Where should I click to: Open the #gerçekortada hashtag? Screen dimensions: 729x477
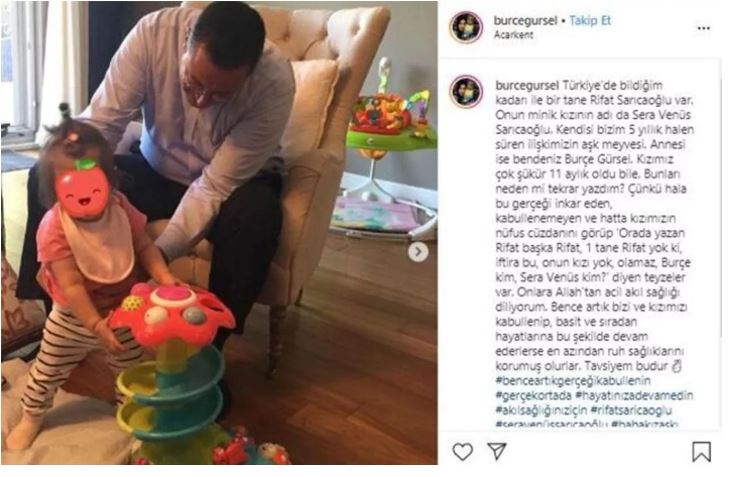point(533,396)
